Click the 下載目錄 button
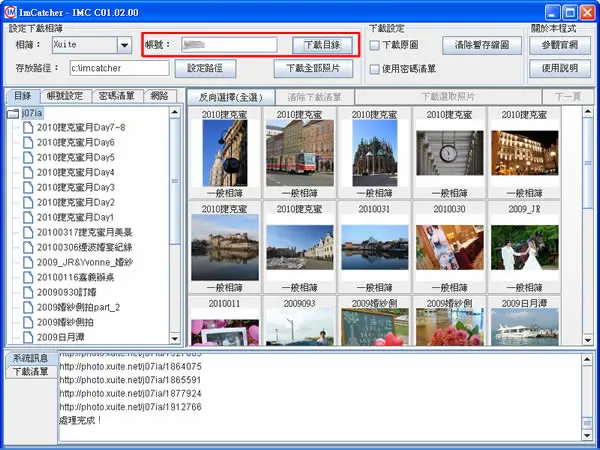This screenshot has width=600, height=450. pos(322,45)
